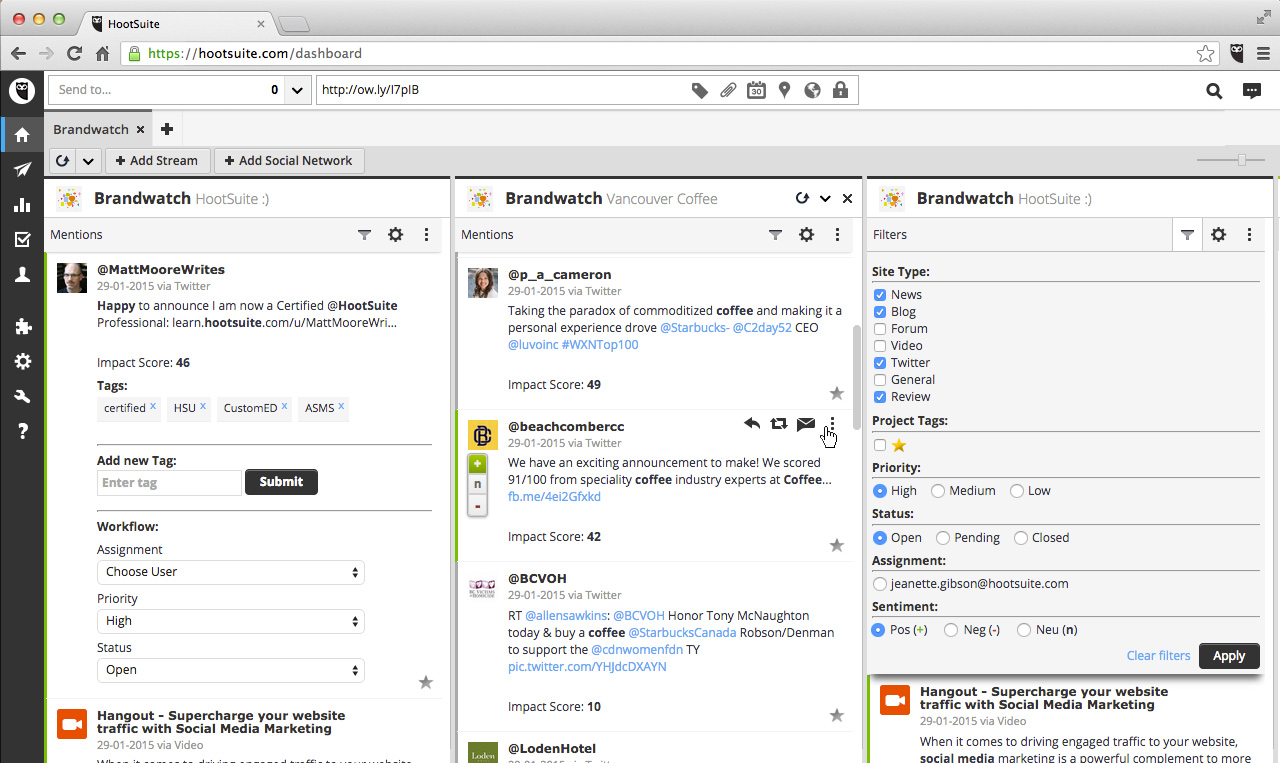Click Clear filters link
1280x763 pixels.
click(1158, 656)
